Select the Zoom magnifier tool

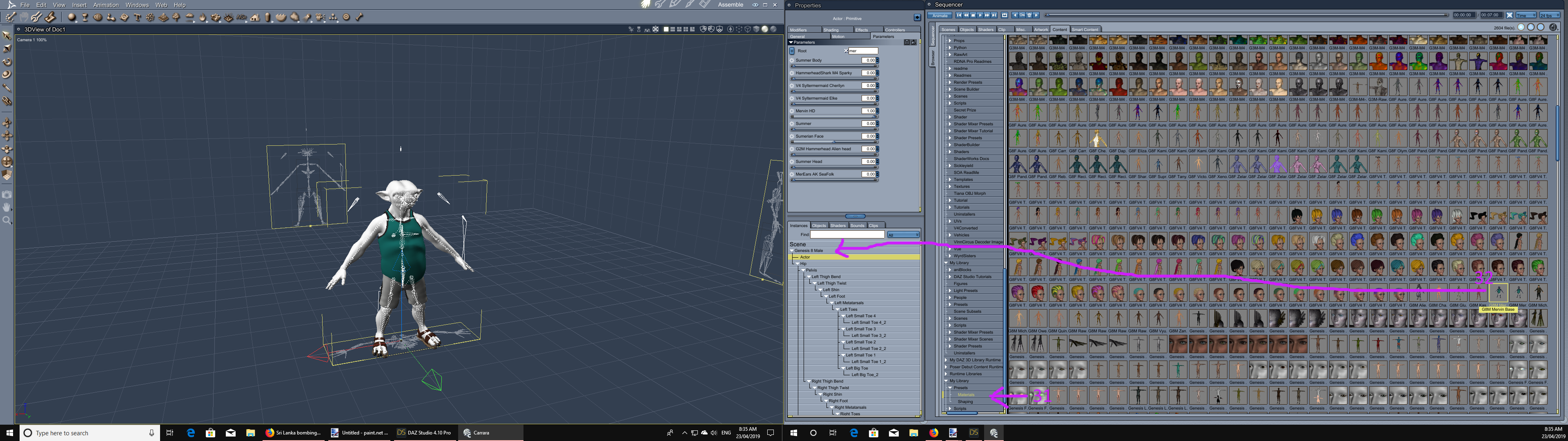[x=7, y=220]
